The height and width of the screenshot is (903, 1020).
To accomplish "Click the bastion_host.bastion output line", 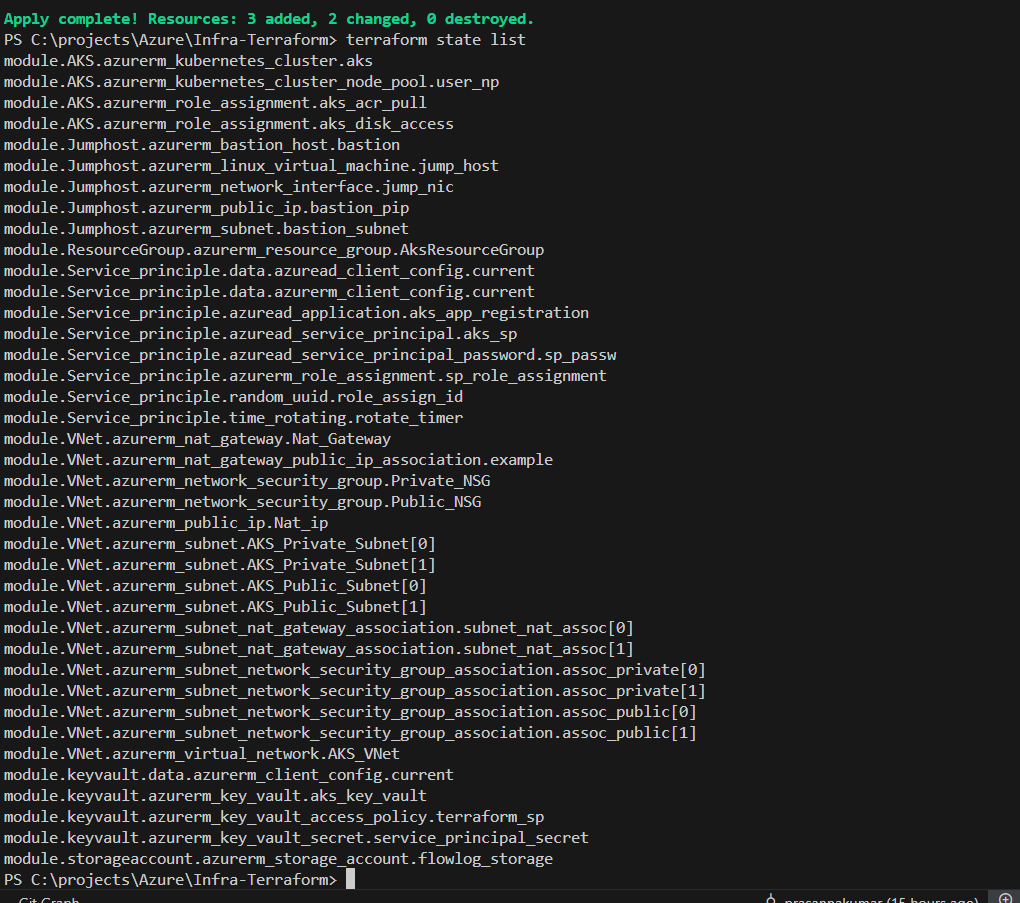I will click(x=201, y=145).
